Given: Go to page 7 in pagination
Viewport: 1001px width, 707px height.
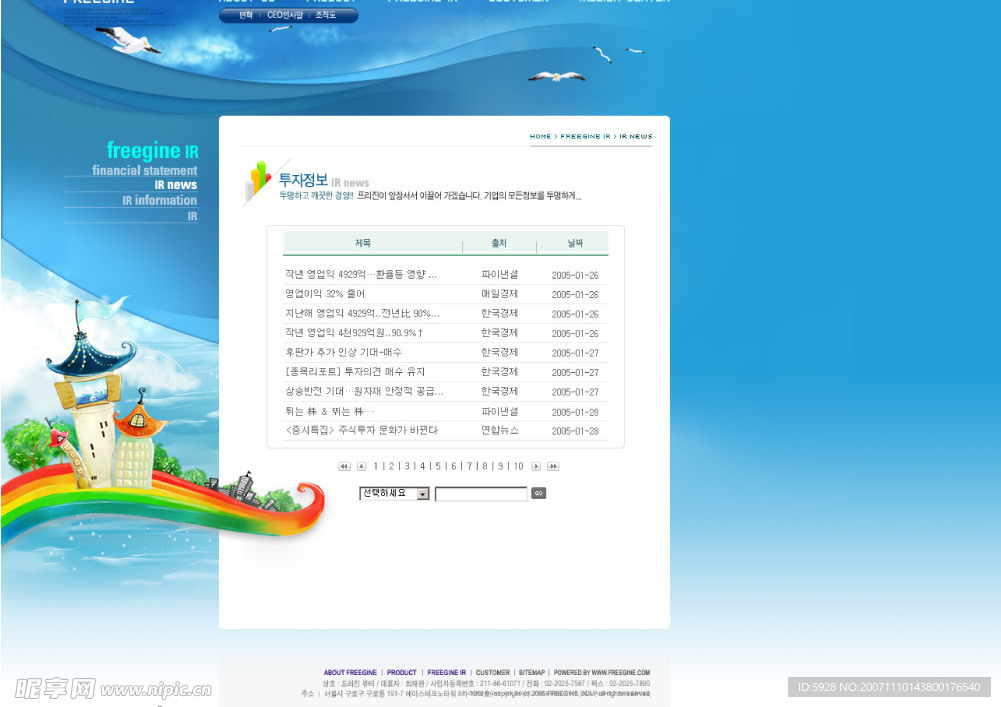Looking at the screenshot, I should click(x=469, y=466).
